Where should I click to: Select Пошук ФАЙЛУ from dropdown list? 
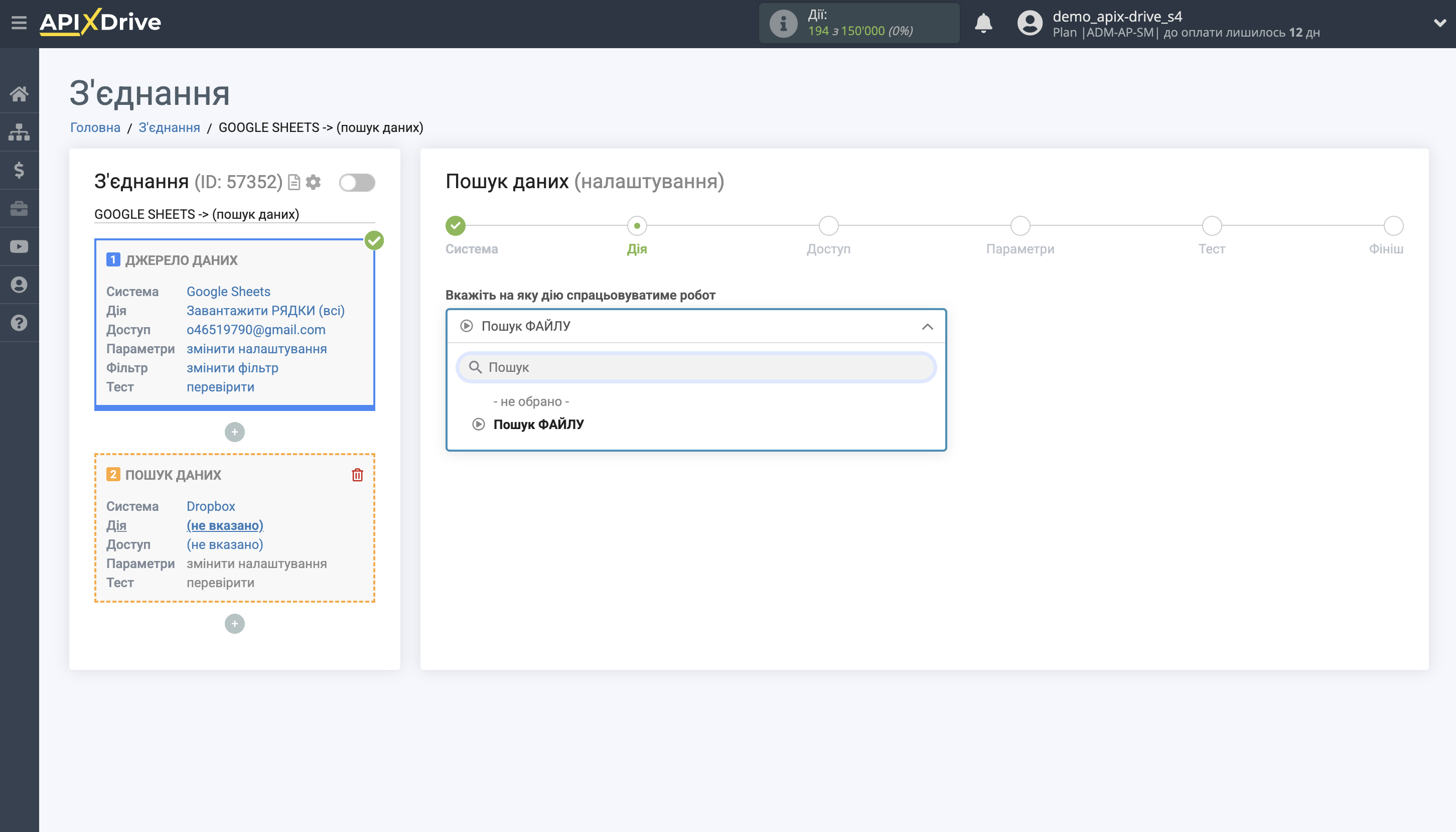coord(539,424)
